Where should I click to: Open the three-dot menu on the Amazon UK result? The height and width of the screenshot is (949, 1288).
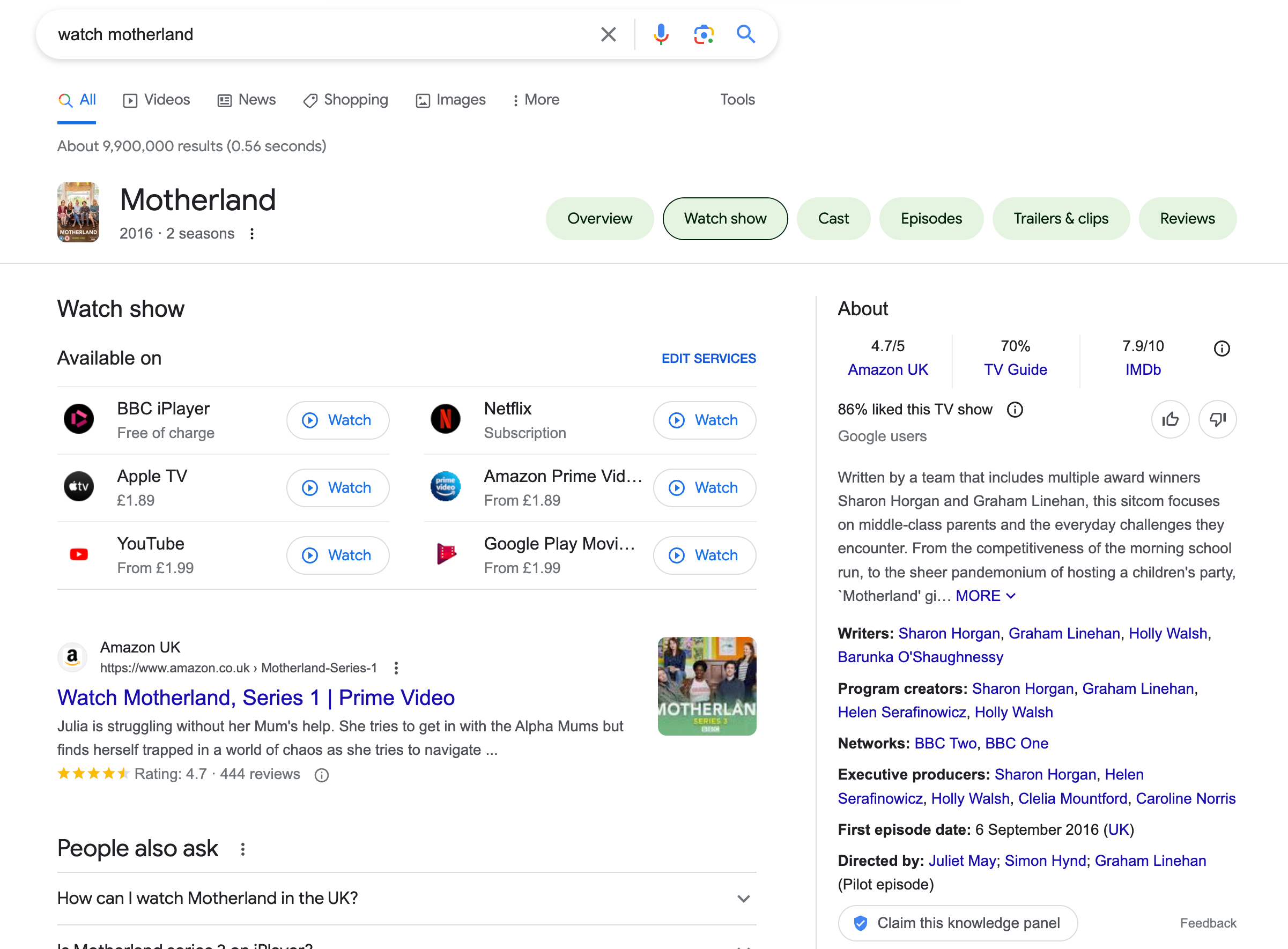click(396, 668)
